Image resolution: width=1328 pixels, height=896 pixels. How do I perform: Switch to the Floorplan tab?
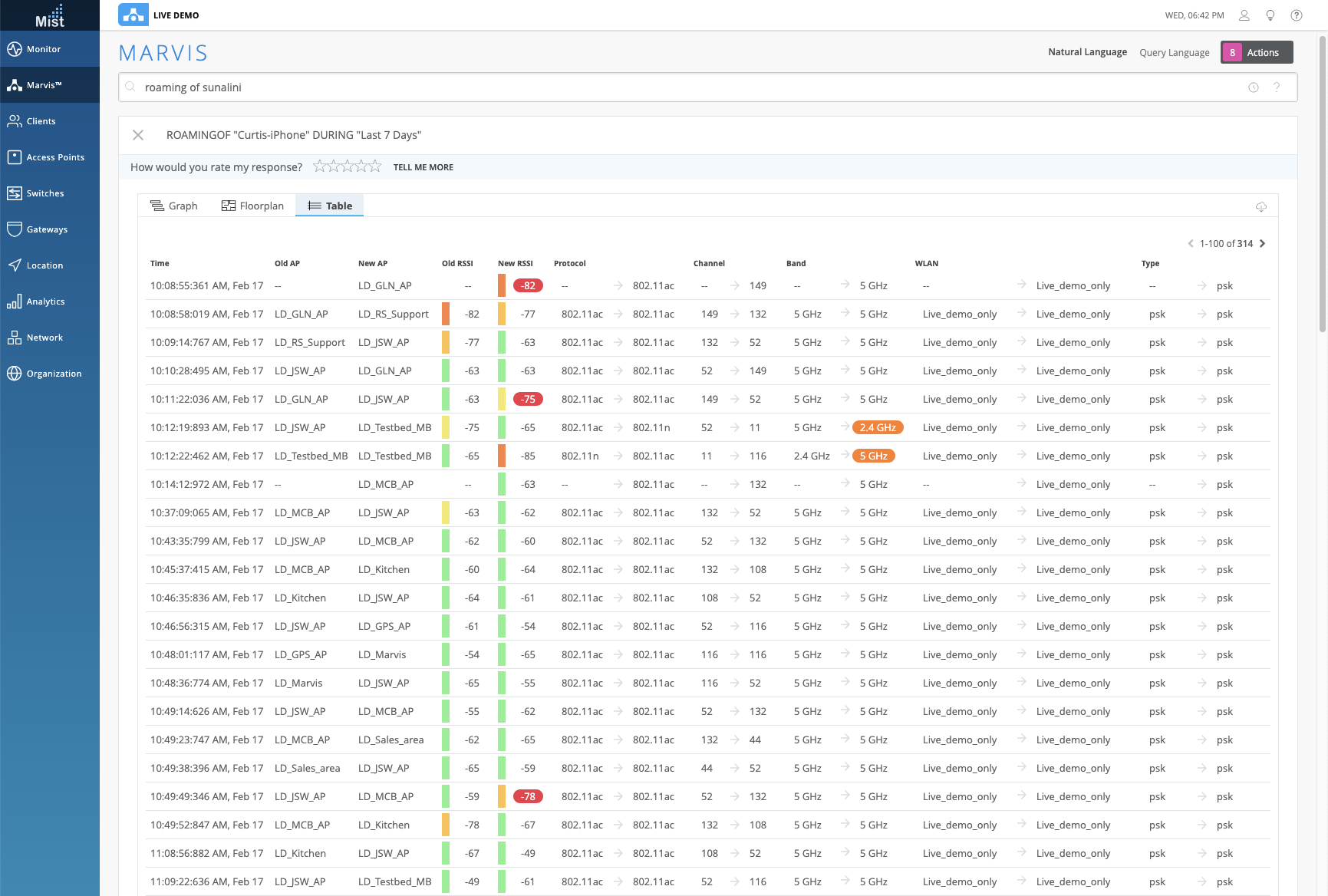coord(252,206)
